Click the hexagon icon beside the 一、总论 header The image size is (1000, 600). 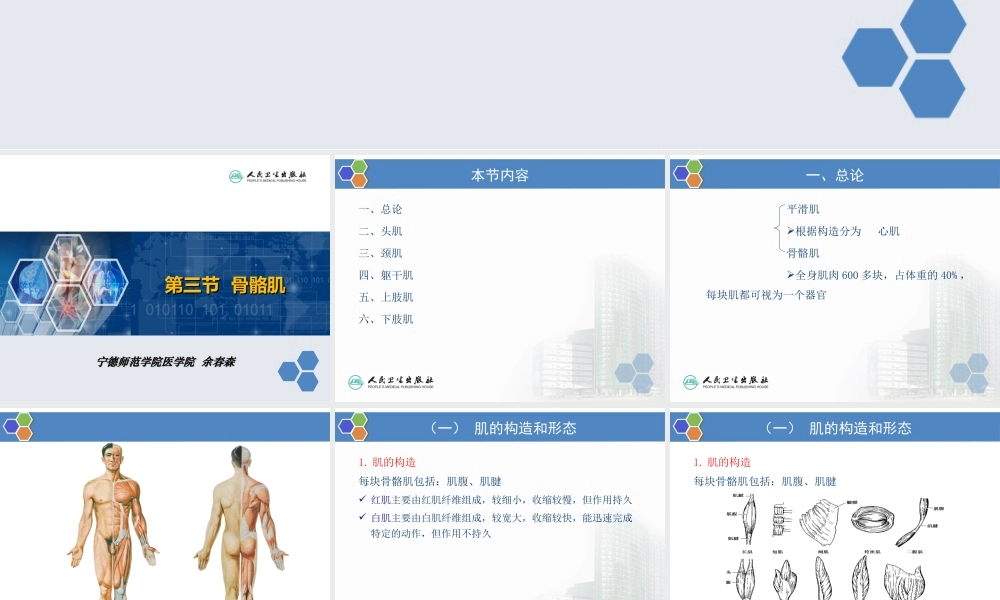[688, 174]
